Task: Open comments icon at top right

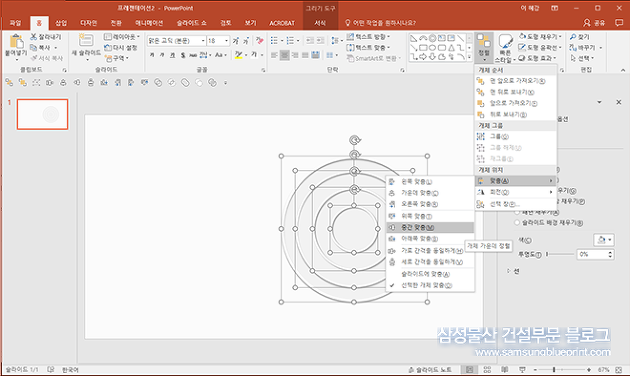Action: [x=619, y=23]
